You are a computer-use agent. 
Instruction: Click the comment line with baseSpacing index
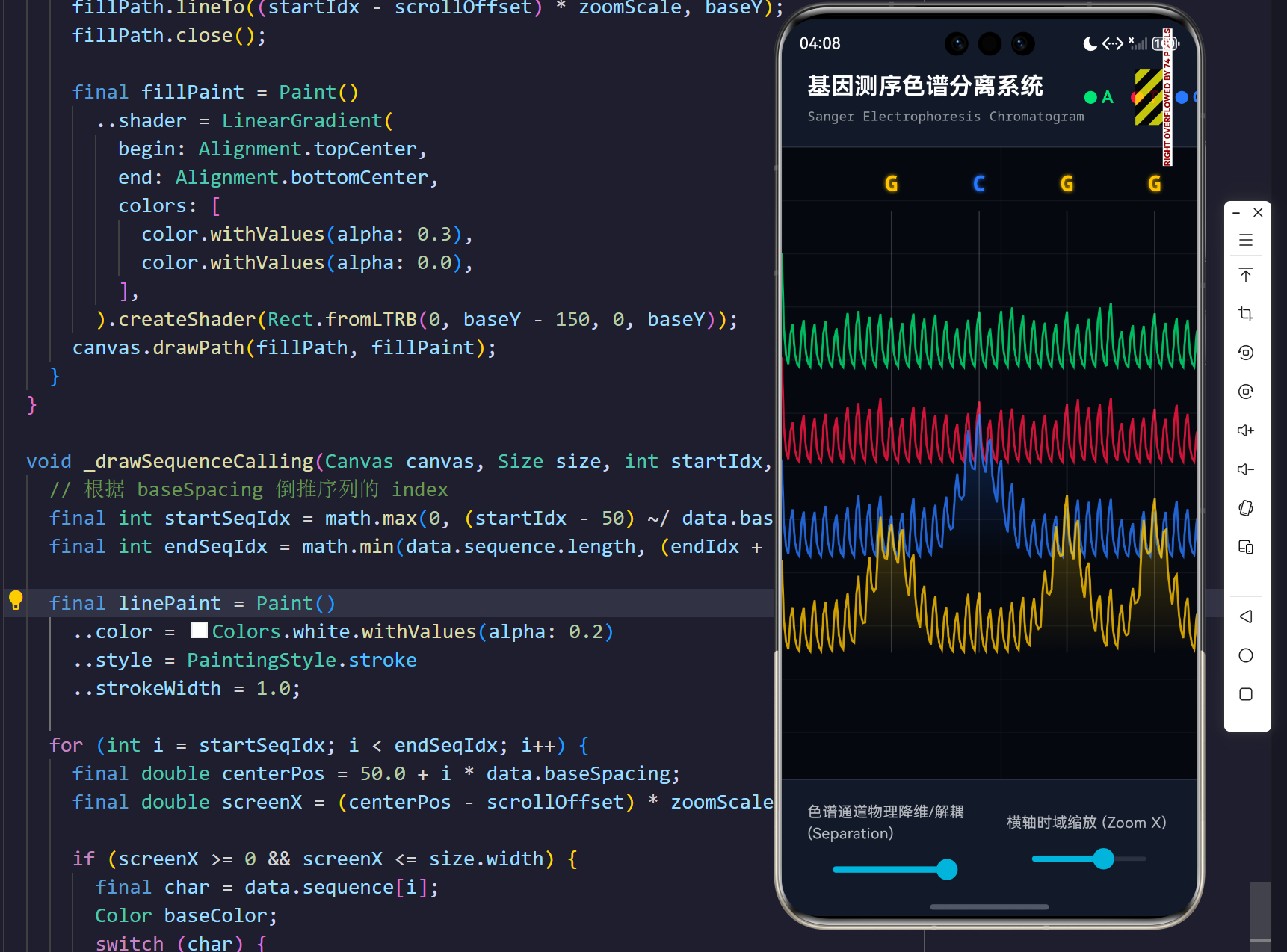pos(248,489)
